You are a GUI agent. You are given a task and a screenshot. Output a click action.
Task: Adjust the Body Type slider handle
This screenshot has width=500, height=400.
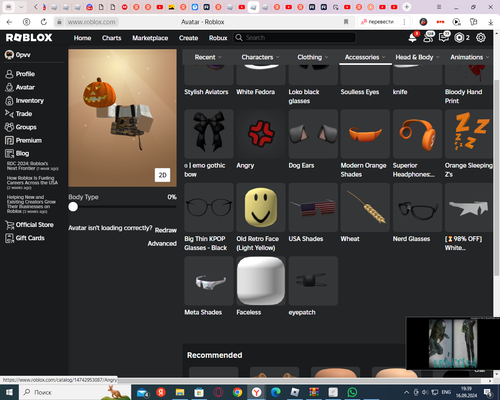pyautogui.click(x=73, y=207)
